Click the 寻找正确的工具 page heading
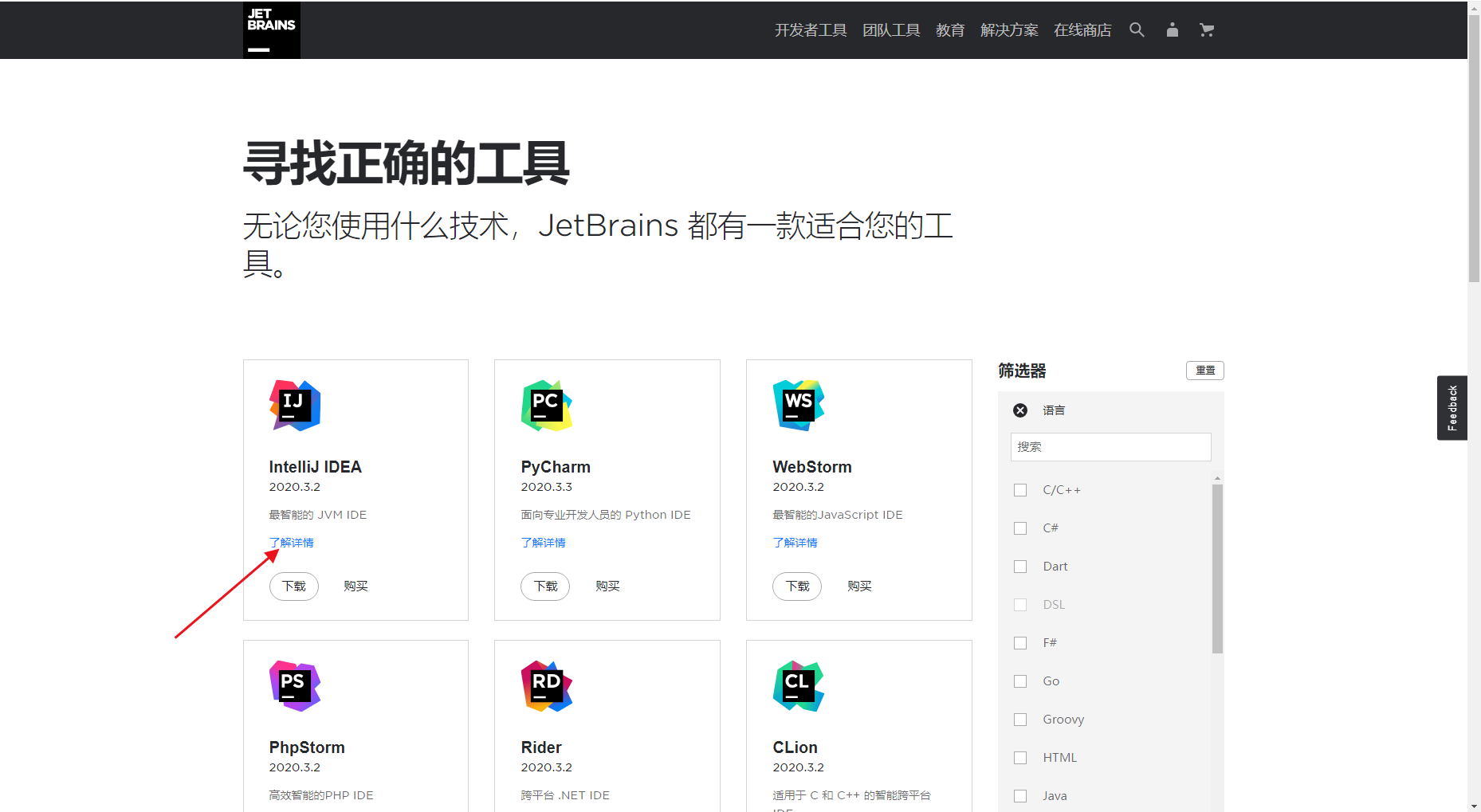The width and height of the screenshot is (1481, 812). (407, 163)
